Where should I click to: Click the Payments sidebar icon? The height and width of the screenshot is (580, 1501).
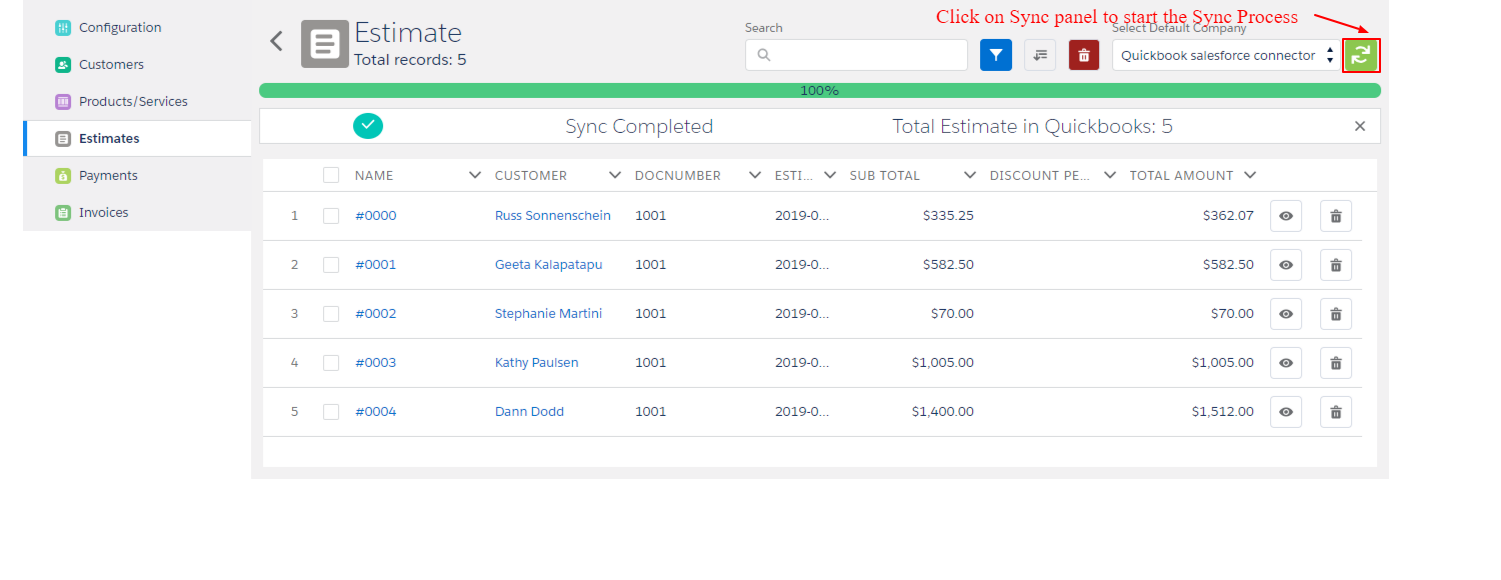pyautogui.click(x=63, y=176)
